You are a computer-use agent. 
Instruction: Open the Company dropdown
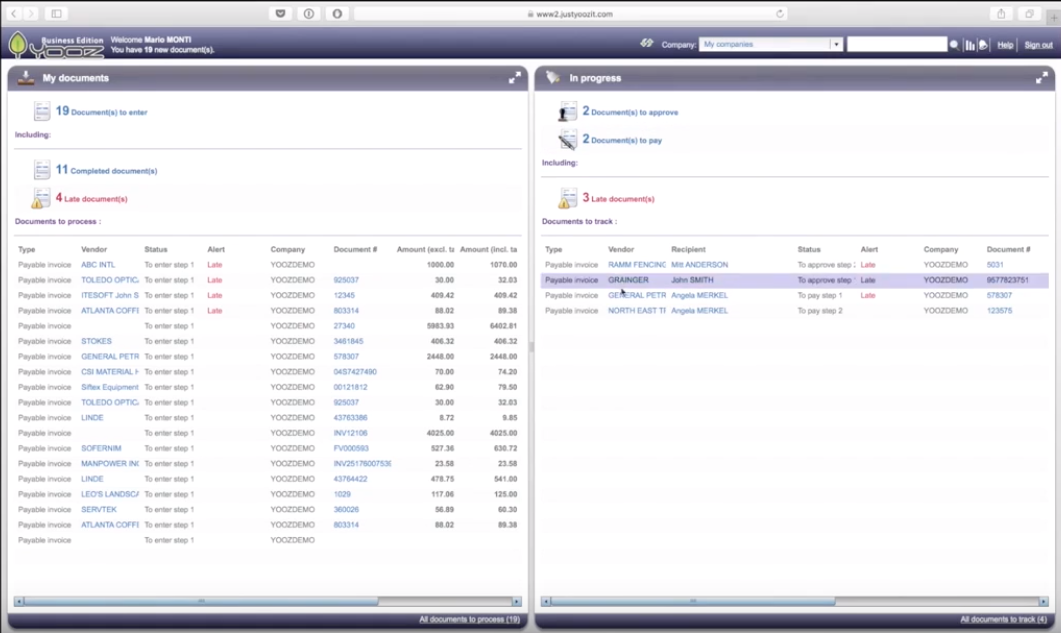click(771, 44)
